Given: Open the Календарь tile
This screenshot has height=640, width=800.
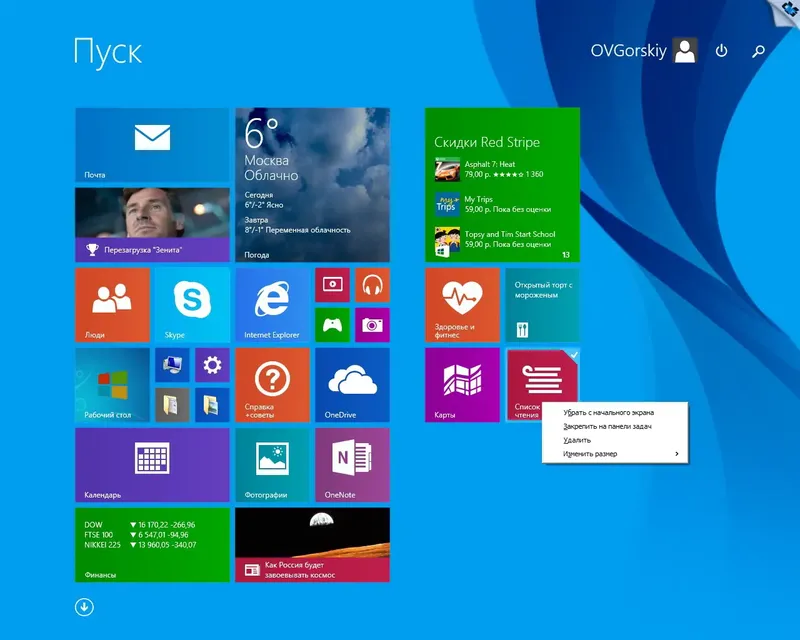Looking at the screenshot, I should tap(150, 465).
